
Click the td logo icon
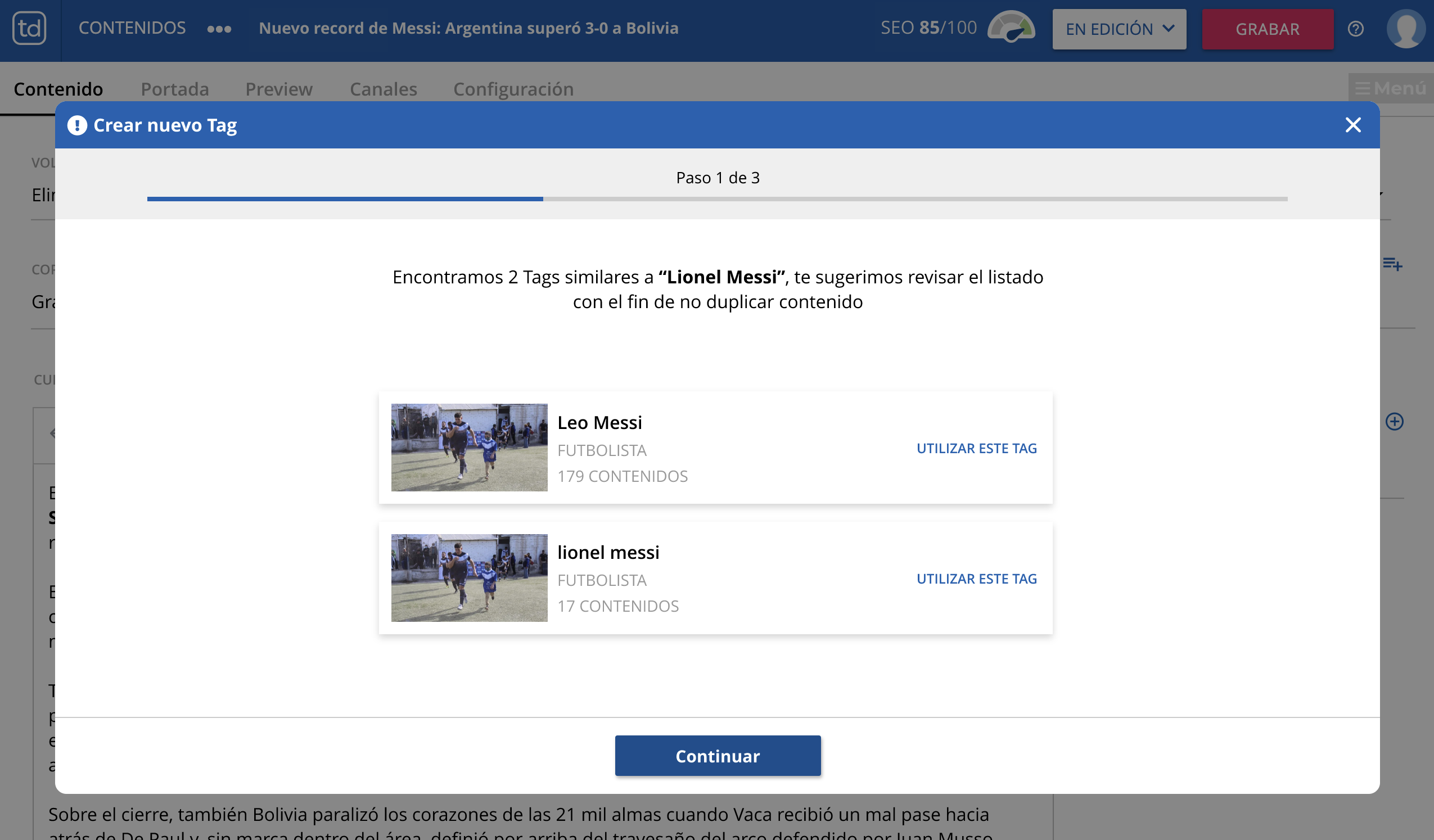tap(29, 28)
